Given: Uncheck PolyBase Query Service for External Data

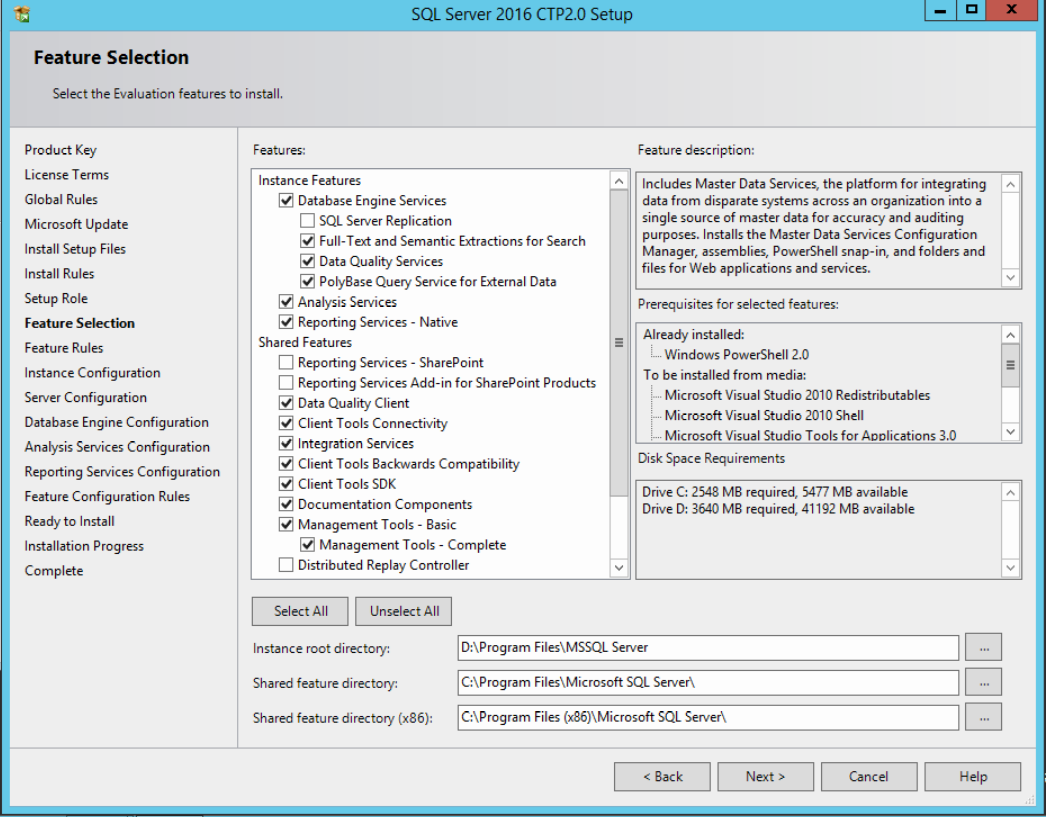Looking at the screenshot, I should click(x=308, y=281).
